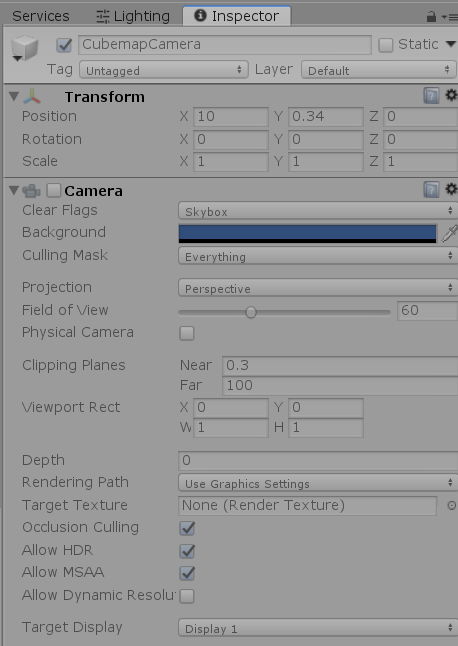The width and height of the screenshot is (458, 646).
Task: Click the Position X field
Action: 231,117
